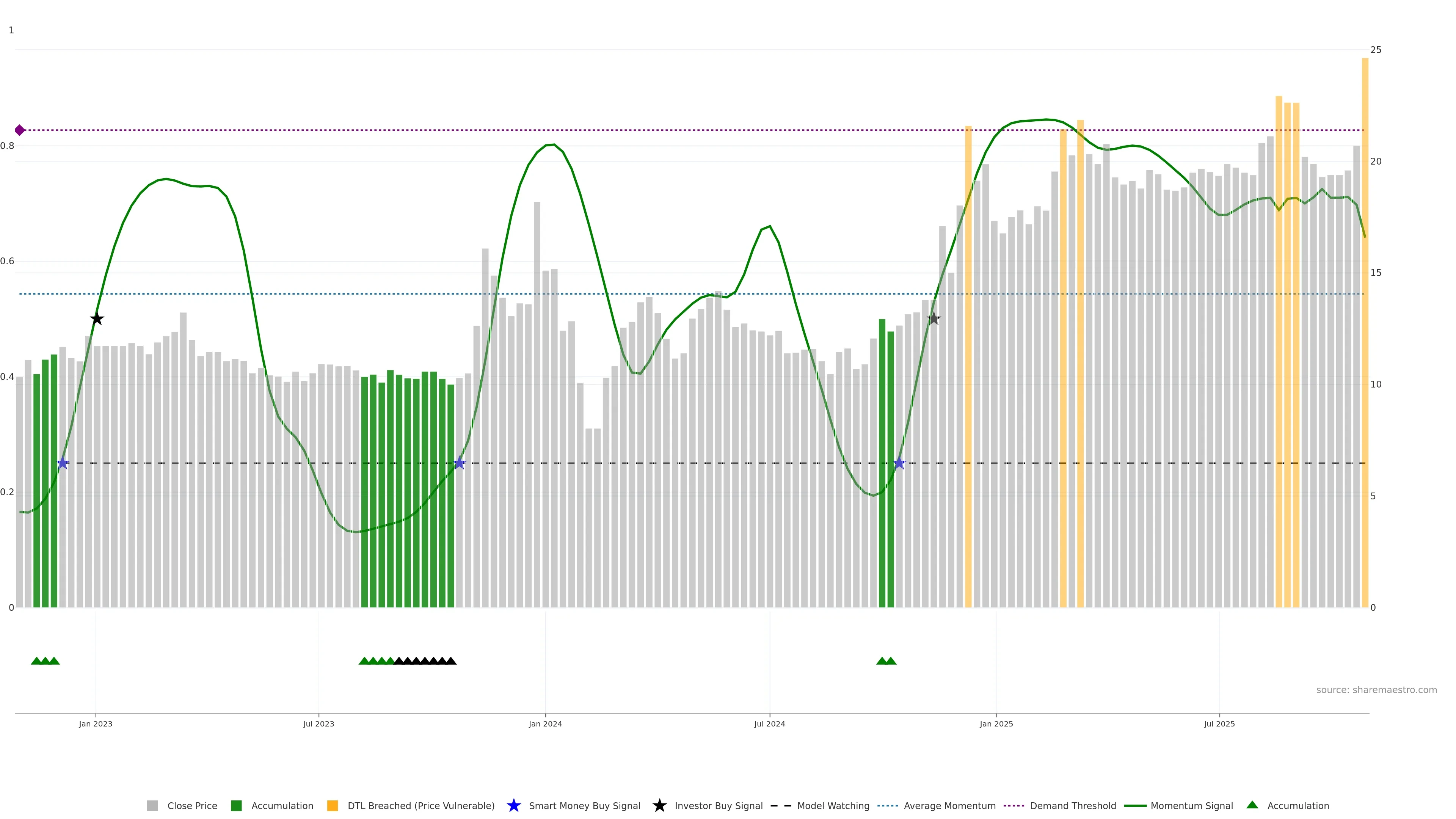Click the black star icon in the legend

659,805
